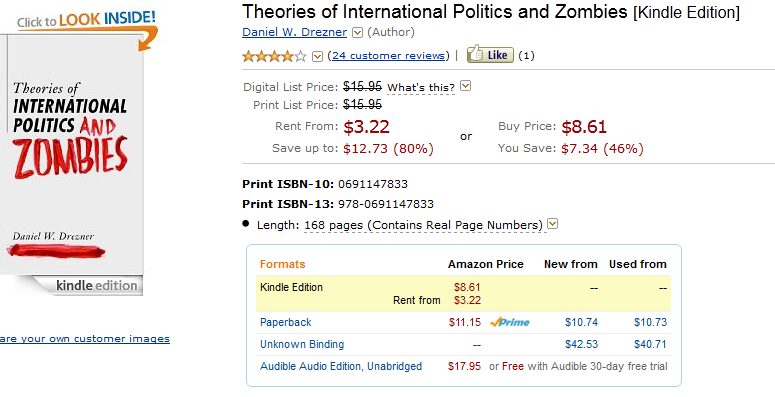The width and height of the screenshot is (775, 397).
Task: Open dropdown arrow next to author name
Action: [357, 33]
